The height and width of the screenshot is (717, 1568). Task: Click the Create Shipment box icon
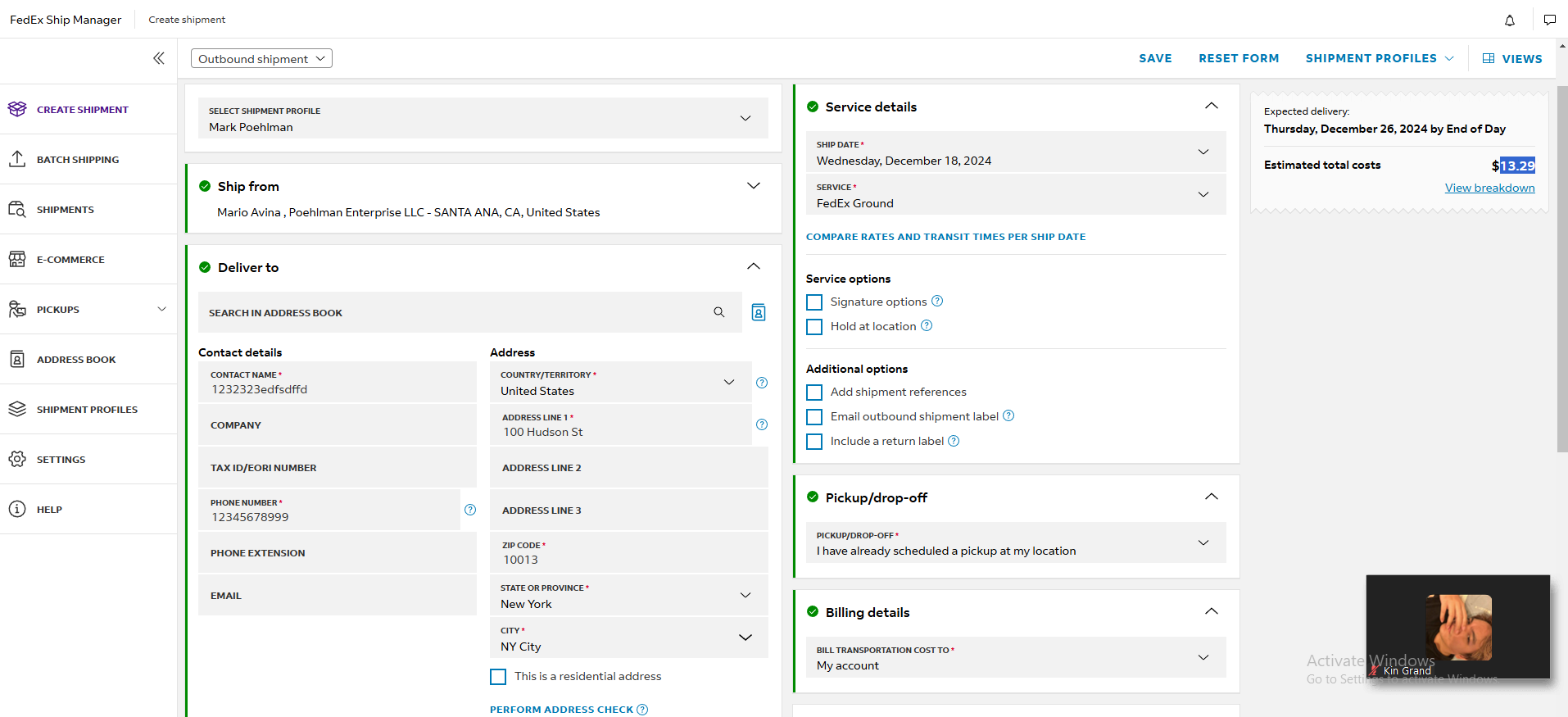17,109
